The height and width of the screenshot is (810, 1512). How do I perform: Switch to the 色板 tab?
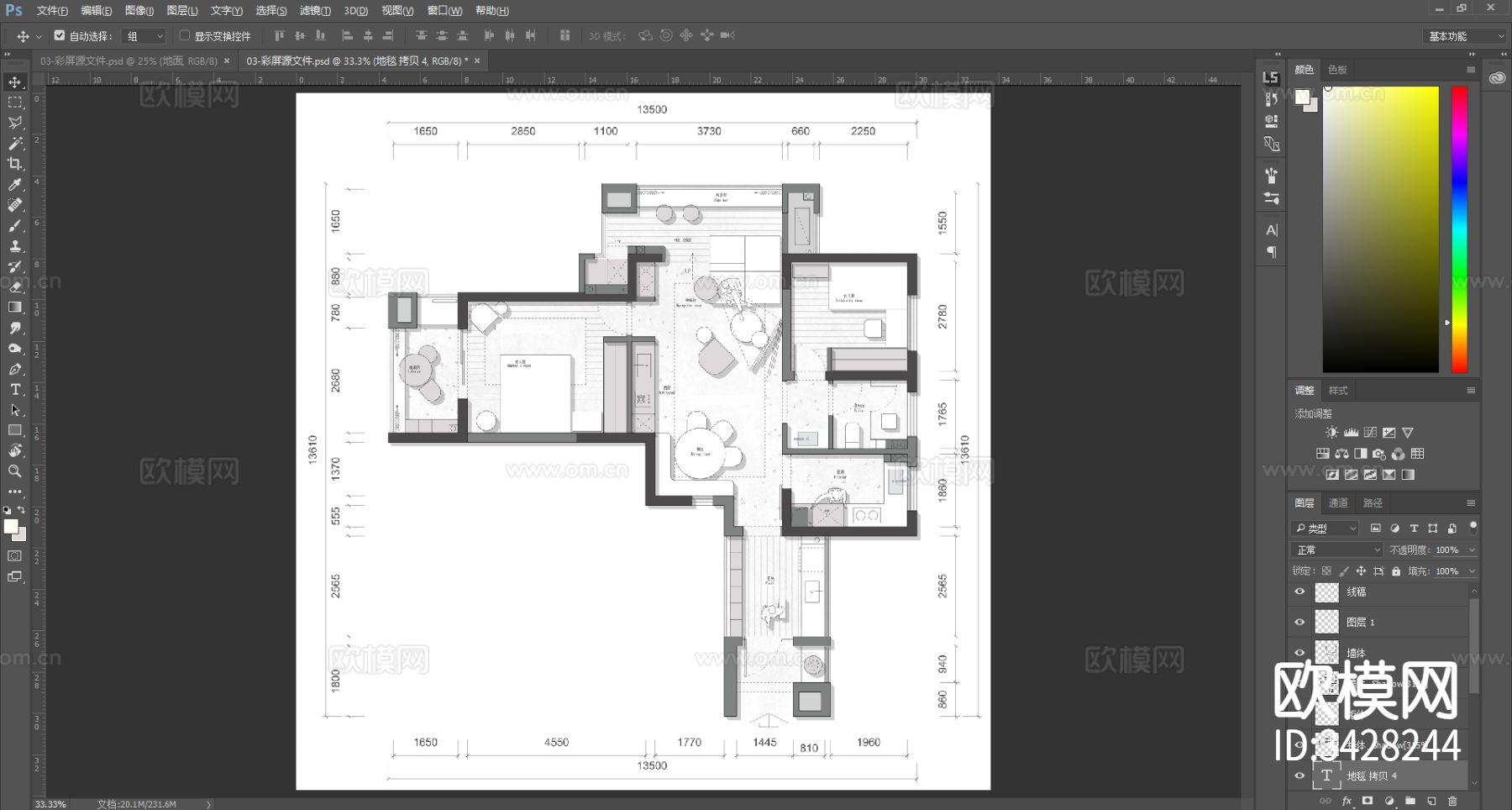pyautogui.click(x=1337, y=70)
